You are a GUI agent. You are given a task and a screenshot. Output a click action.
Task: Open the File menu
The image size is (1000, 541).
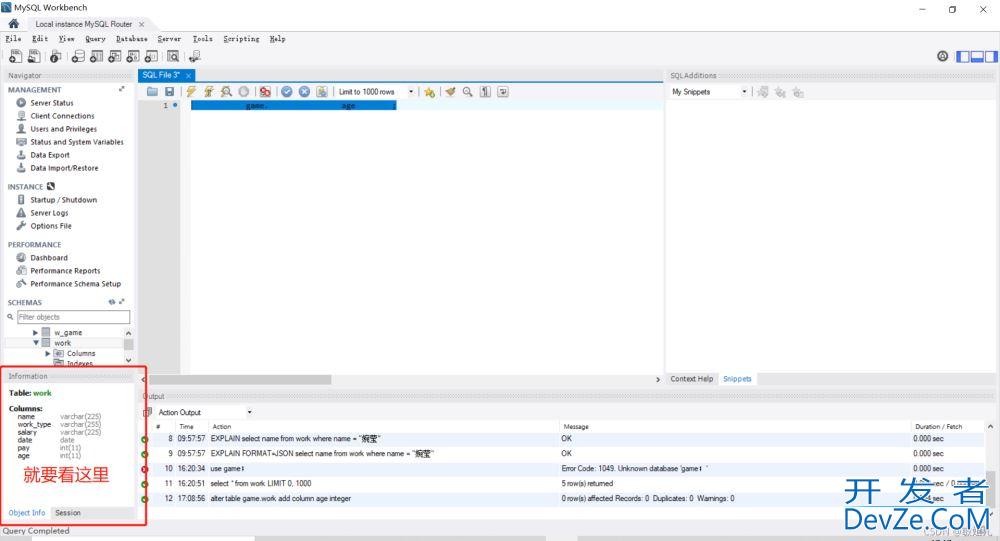[13, 39]
